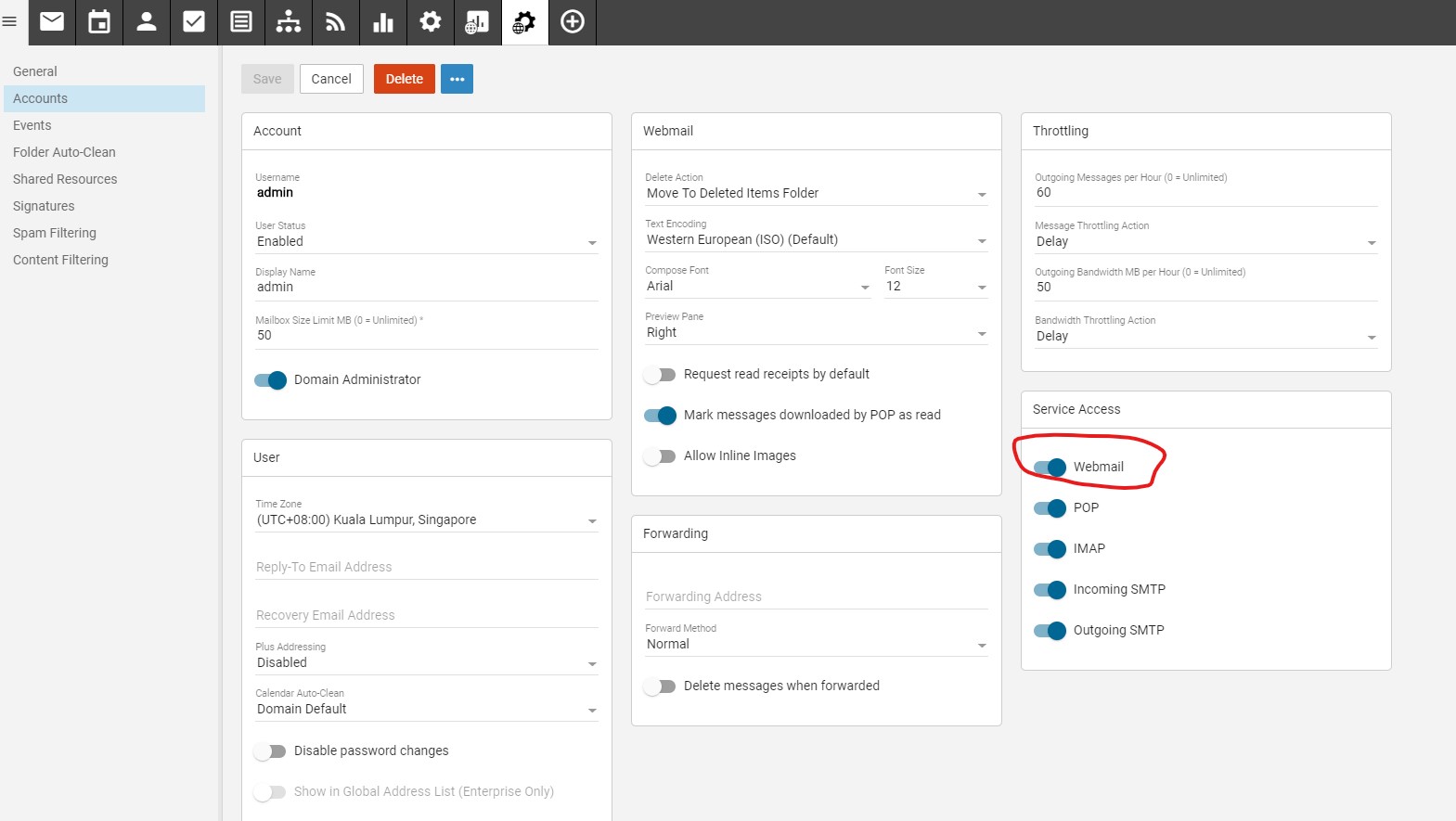
Task: Open the hamburger navigation menu
Action: point(10,21)
